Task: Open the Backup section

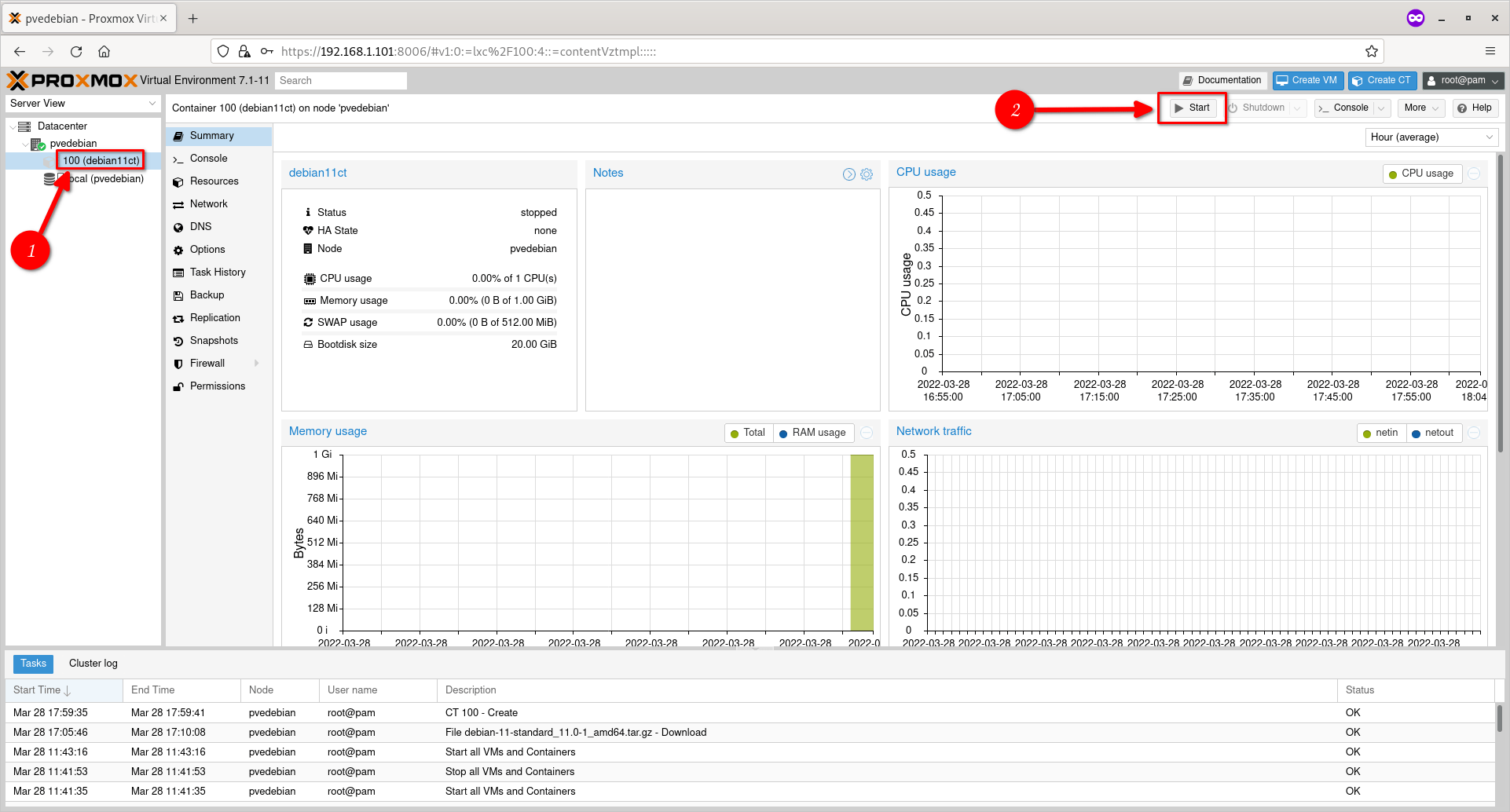Action: pyautogui.click(x=218, y=295)
